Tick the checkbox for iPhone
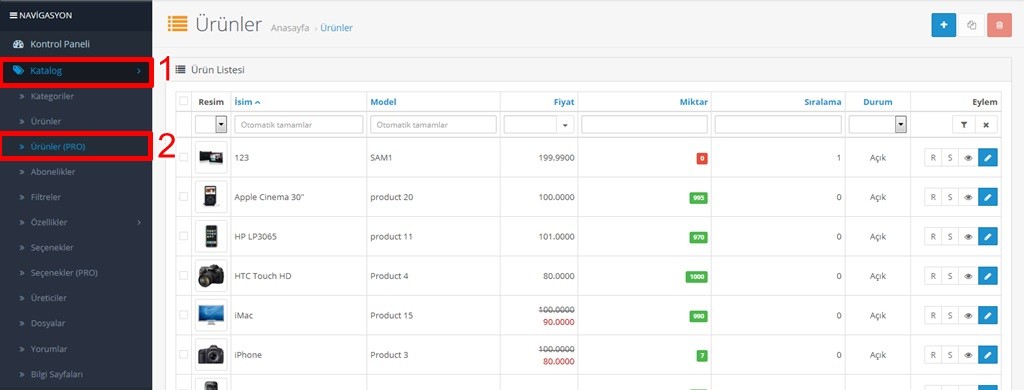 tap(184, 354)
